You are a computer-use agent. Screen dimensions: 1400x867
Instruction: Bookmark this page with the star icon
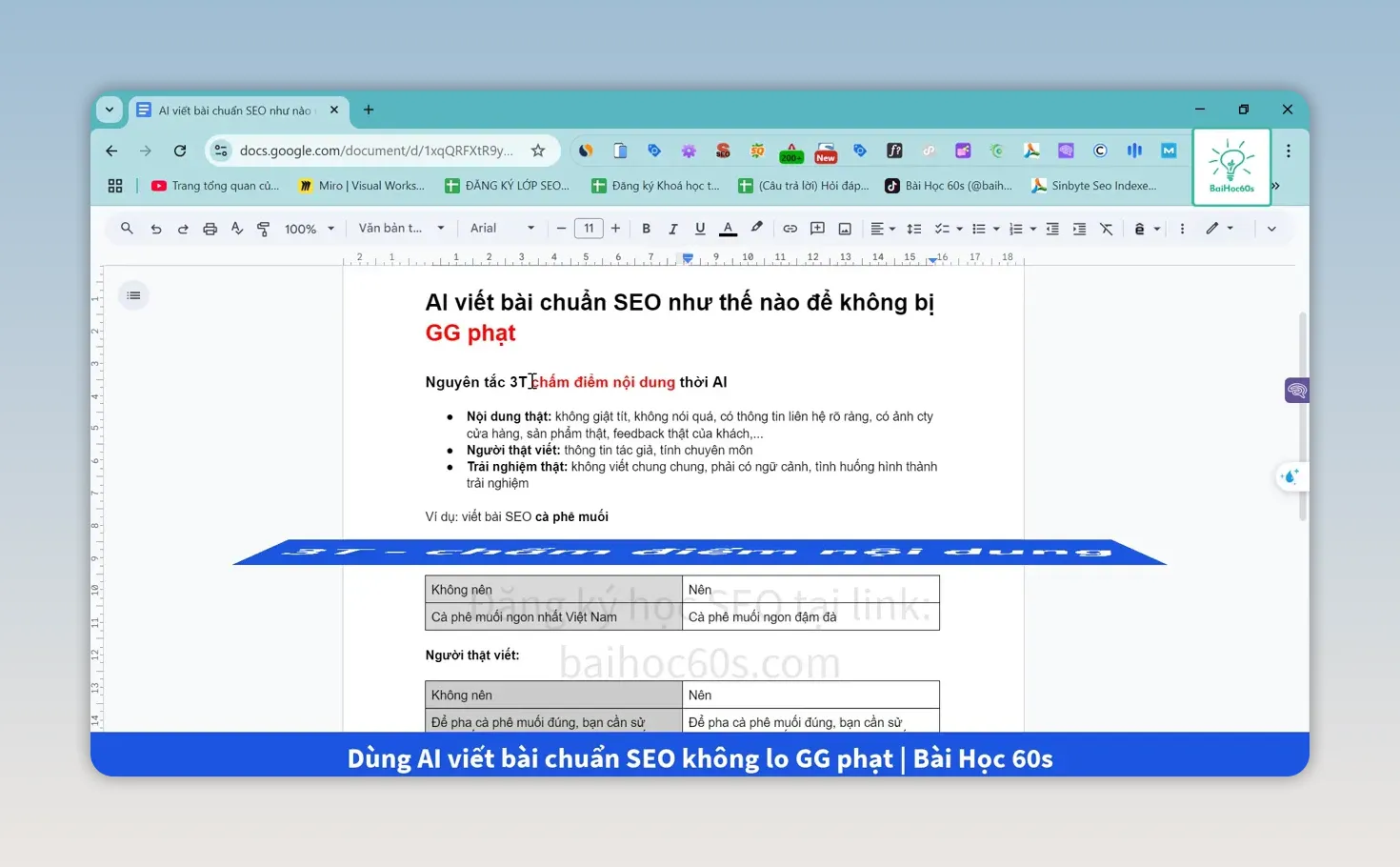[538, 151]
